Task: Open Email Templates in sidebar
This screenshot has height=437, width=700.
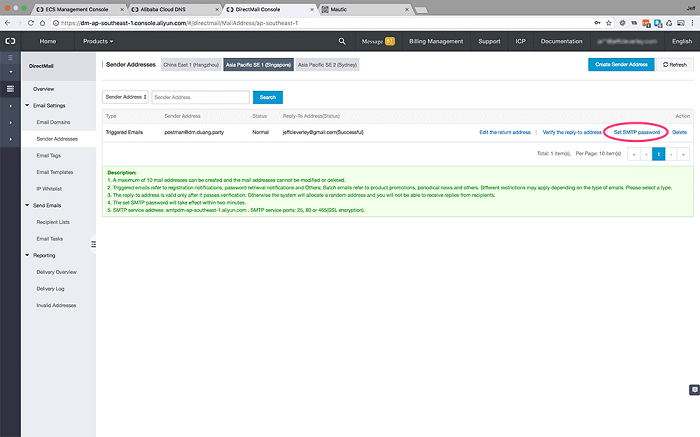Action: (55, 172)
